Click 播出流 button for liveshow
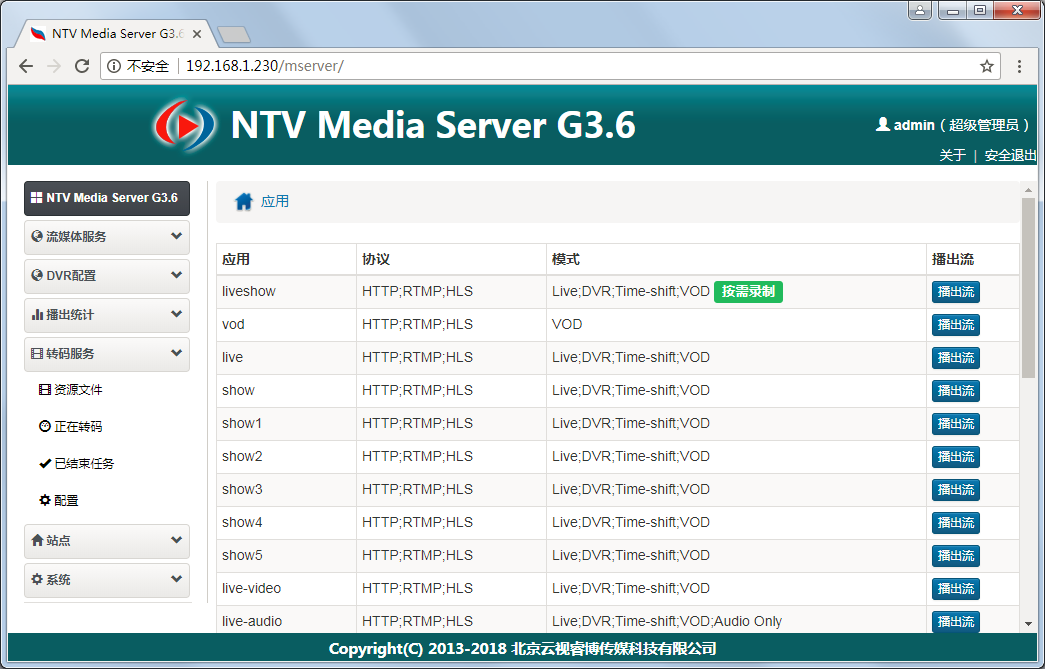The image size is (1045, 669). coord(956,292)
